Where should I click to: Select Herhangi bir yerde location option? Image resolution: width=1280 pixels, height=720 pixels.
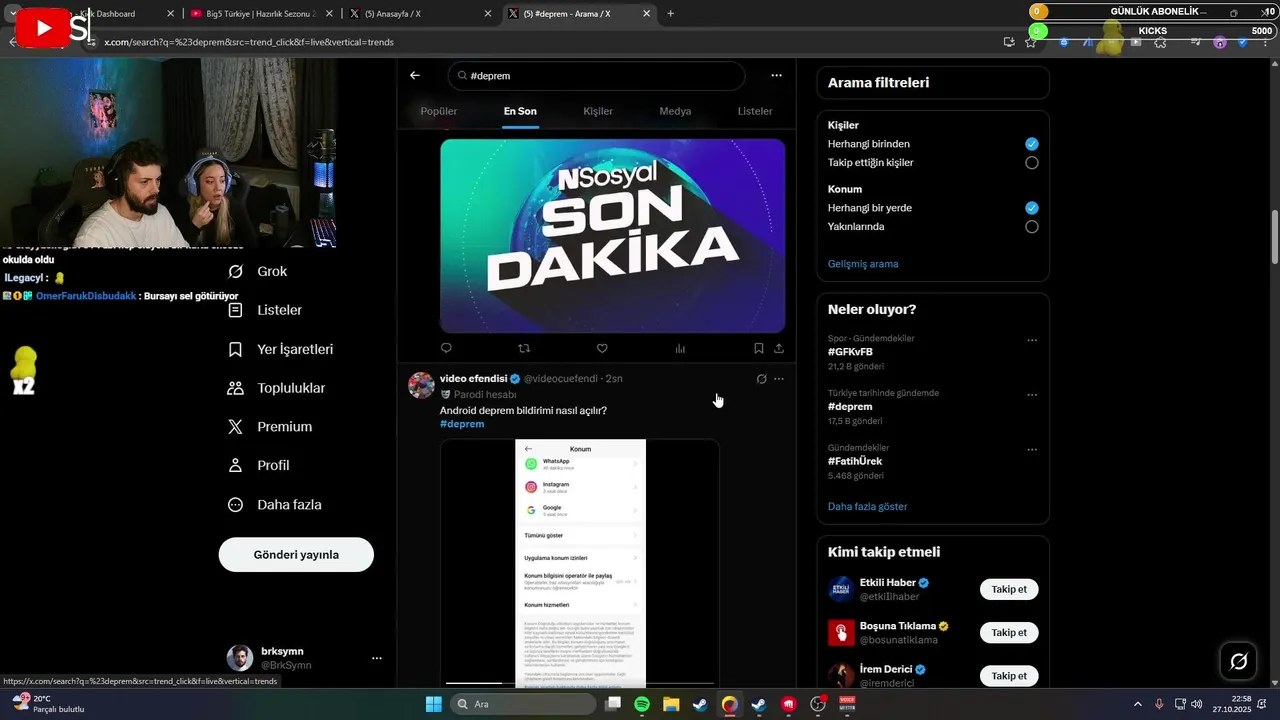tap(1032, 208)
